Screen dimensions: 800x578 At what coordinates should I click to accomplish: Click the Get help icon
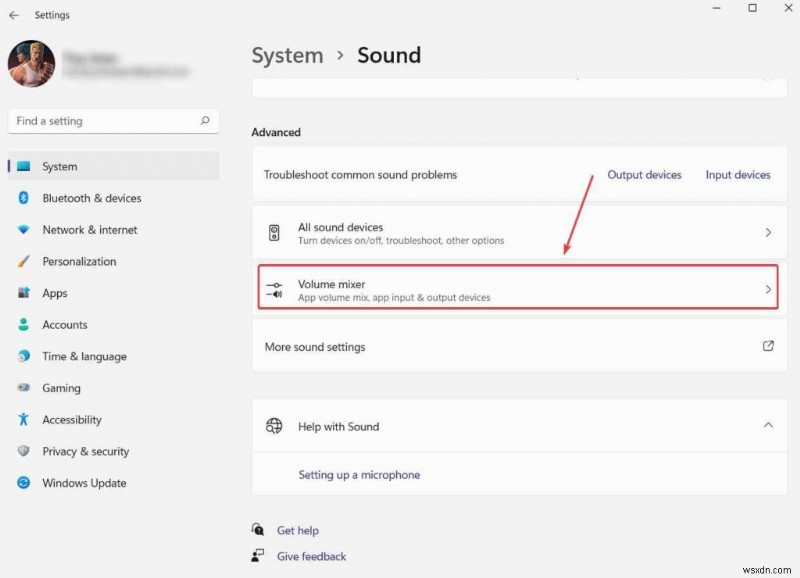tap(258, 530)
